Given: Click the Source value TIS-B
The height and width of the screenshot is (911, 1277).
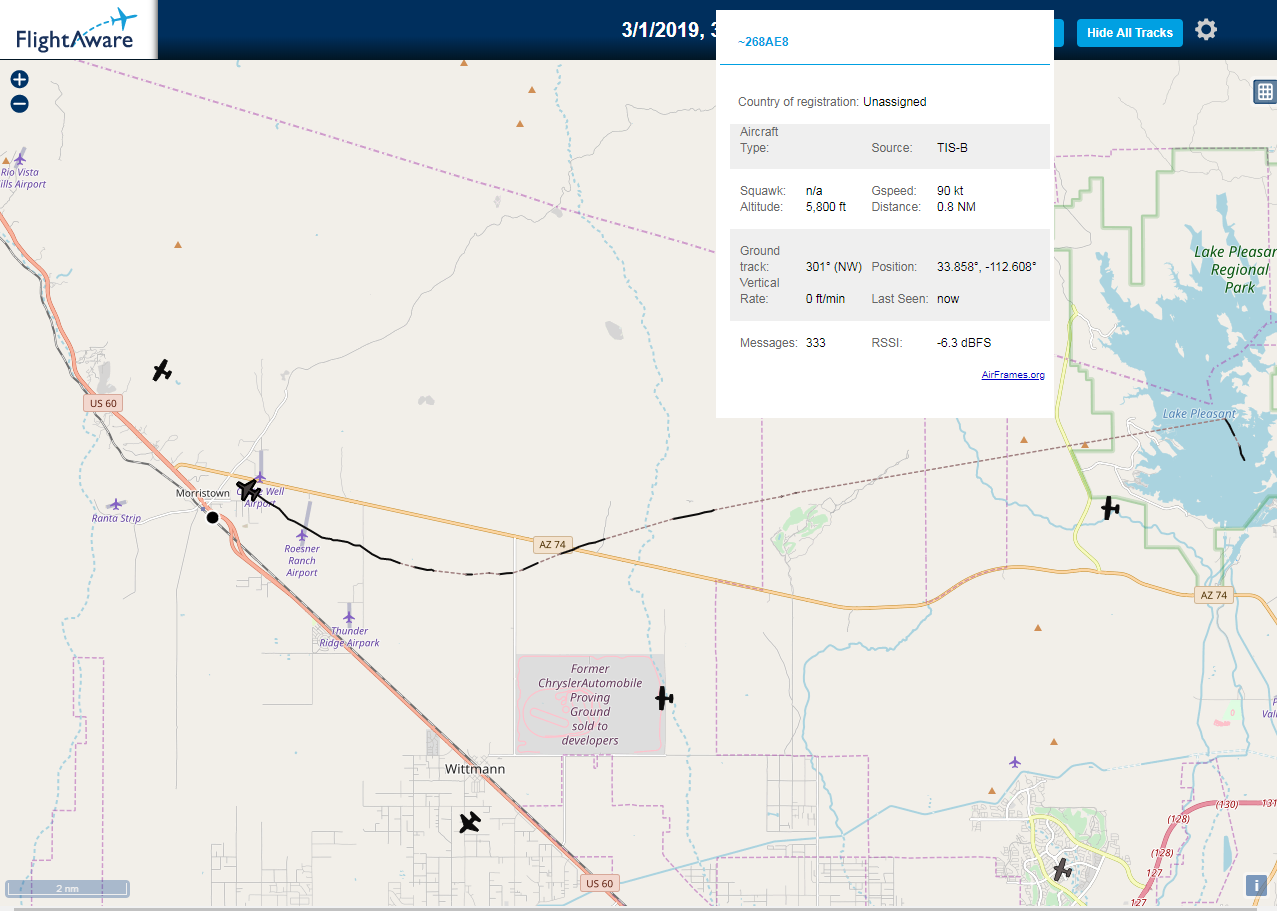Looking at the screenshot, I should [952, 148].
